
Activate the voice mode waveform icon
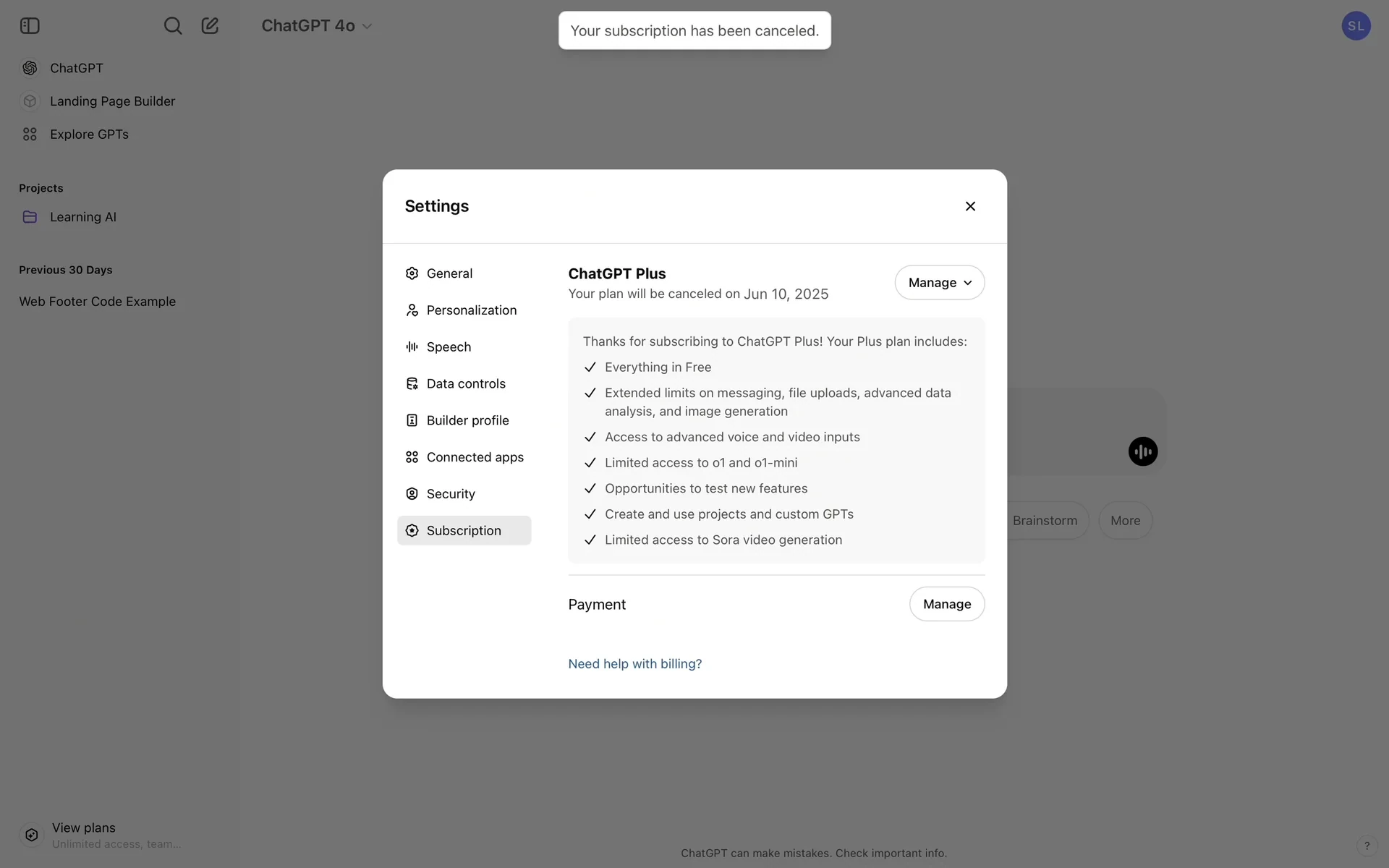pyautogui.click(x=1143, y=451)
